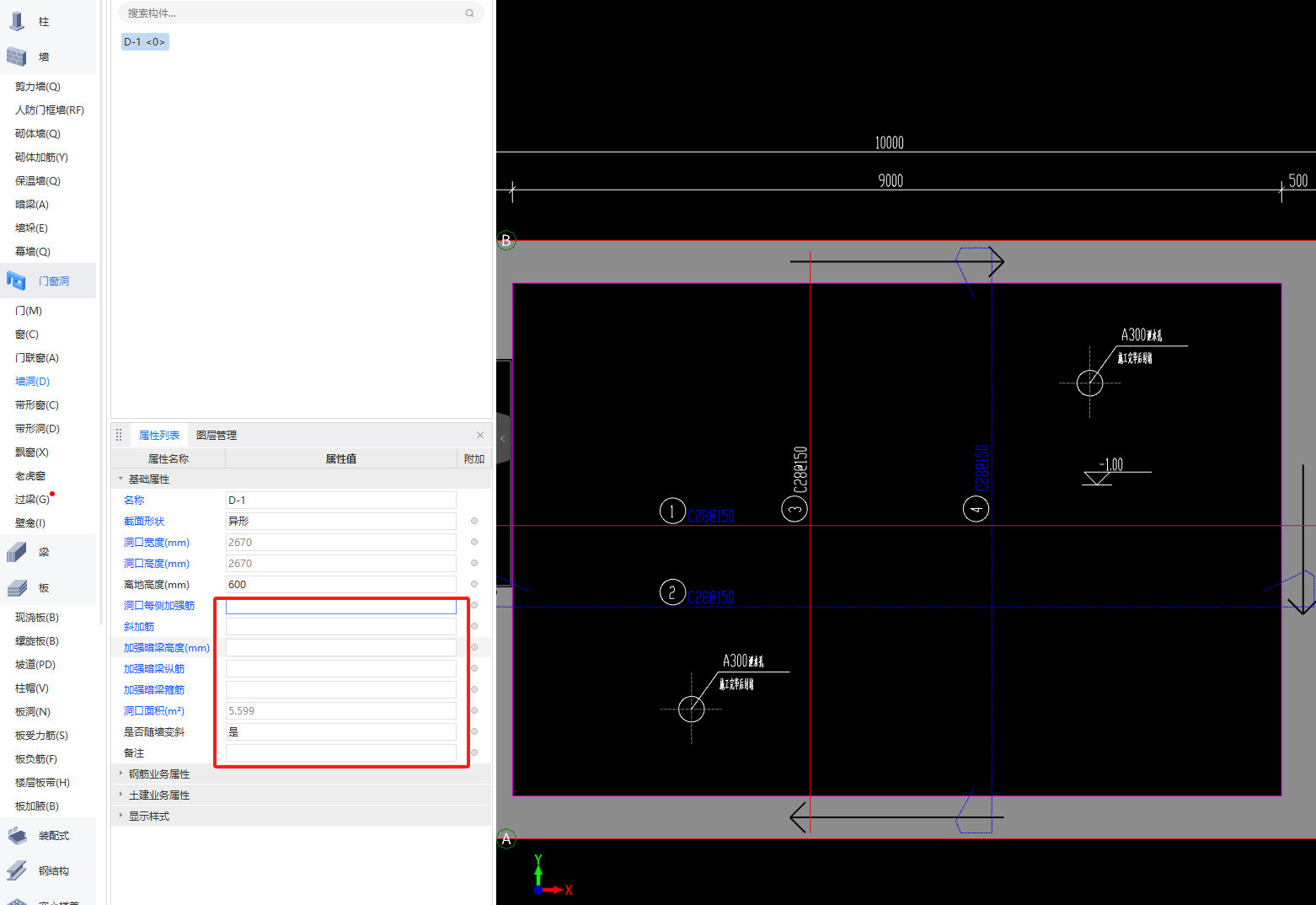
Task: Toggle 附加 for 加强暗梁纵筋 row
Action: tap(474, 668)
